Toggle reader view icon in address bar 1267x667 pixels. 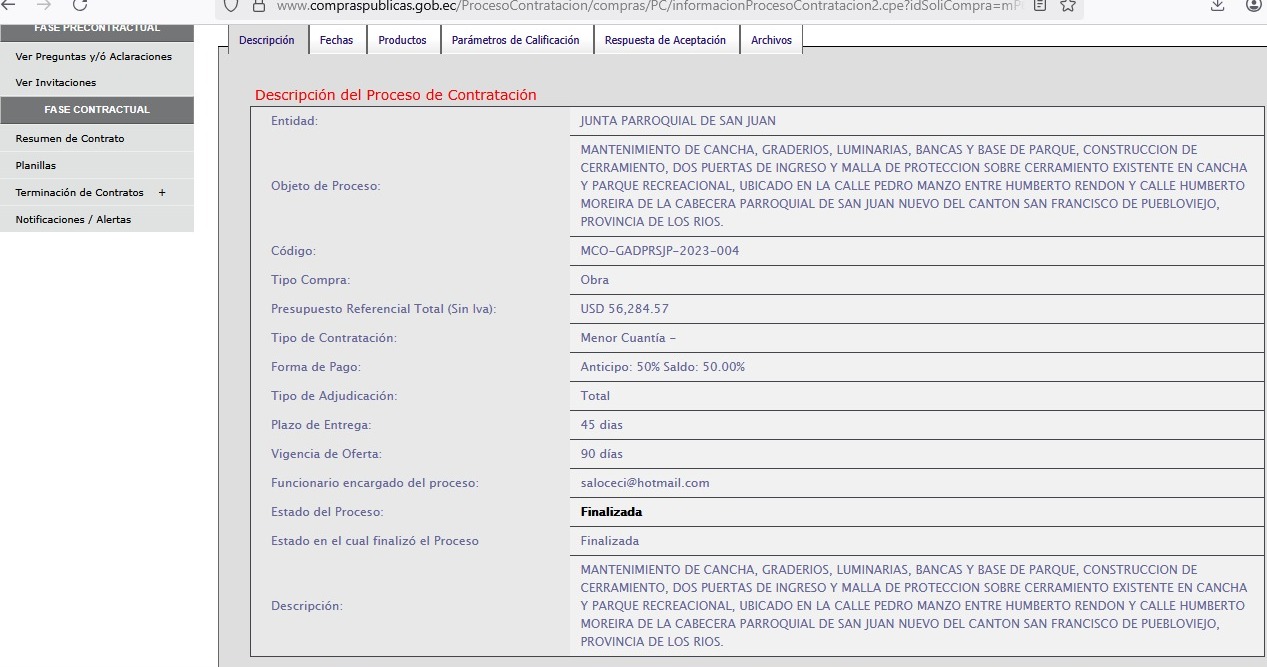[x=1041, y=5]
